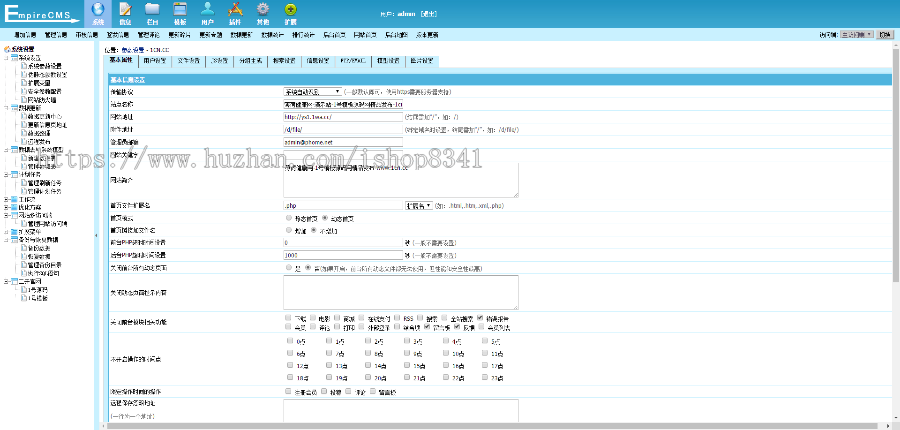Viewport: 900px width, 430px height.
Task: Click the green 扩展 plus icon
Action: click(290, 12)
